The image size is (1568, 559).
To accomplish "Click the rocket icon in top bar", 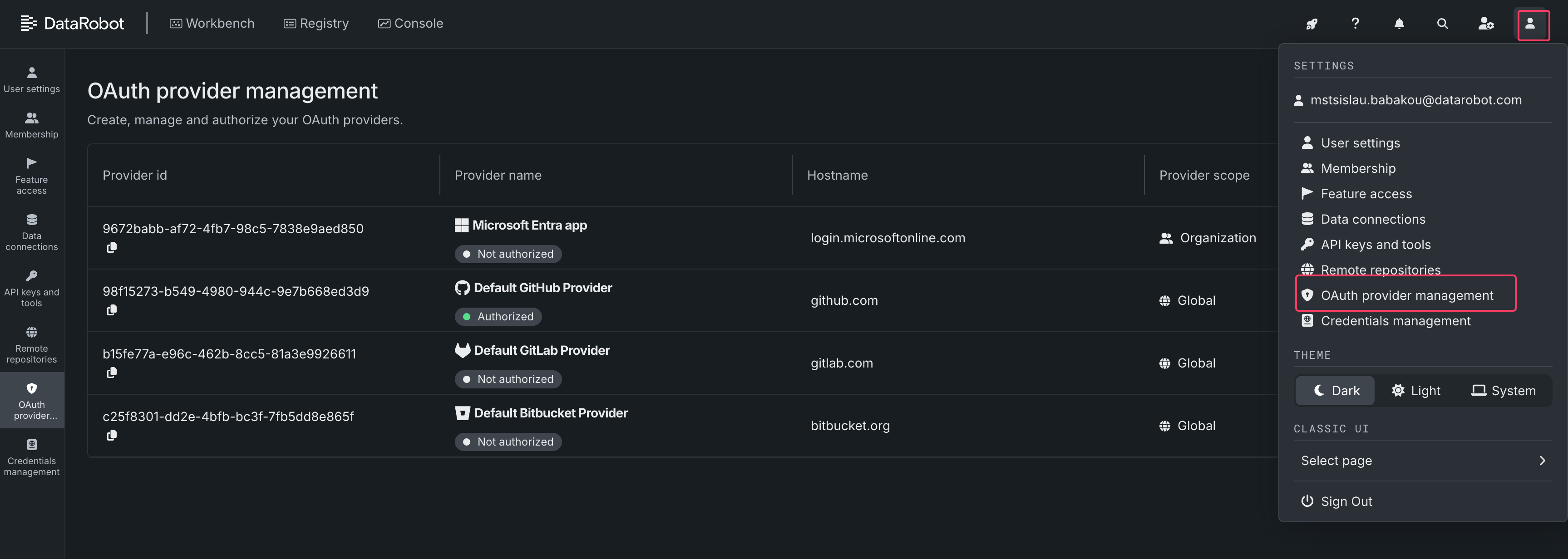I will point(1312,24).
